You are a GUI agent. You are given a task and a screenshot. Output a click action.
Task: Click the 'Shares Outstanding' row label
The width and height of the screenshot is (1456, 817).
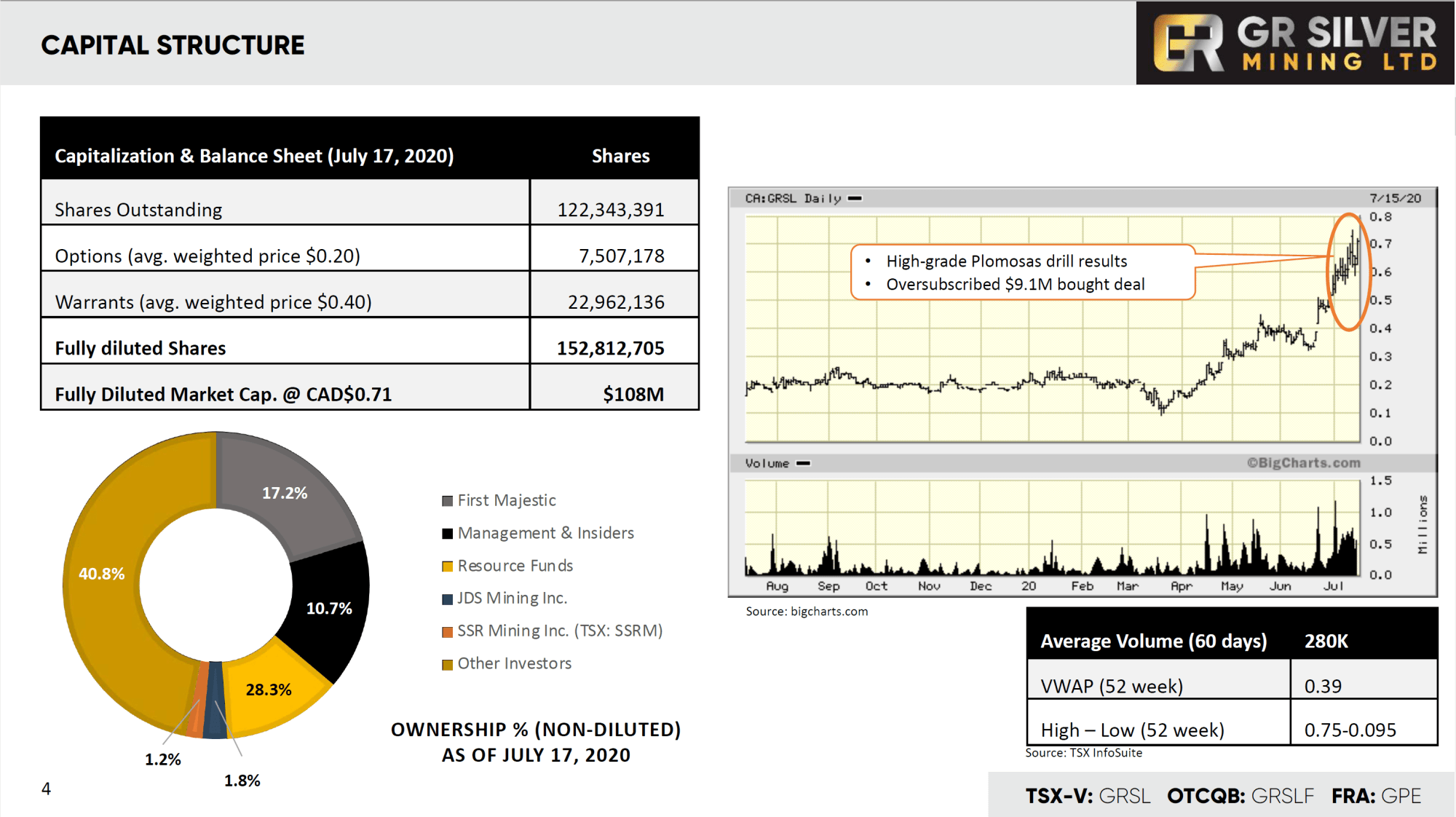pyautogui.click(x=138, y=210)
